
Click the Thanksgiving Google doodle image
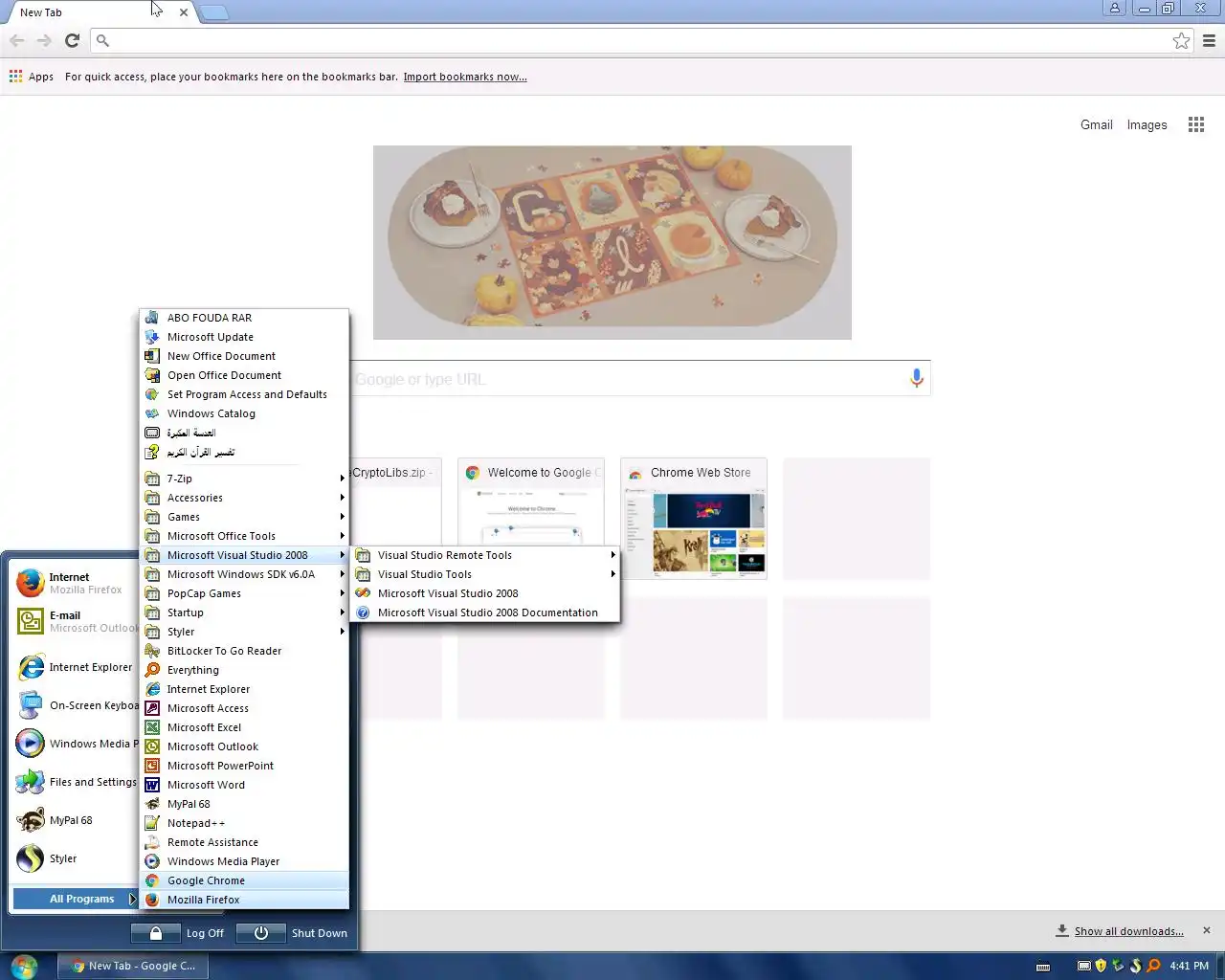[x=612, y=242]
